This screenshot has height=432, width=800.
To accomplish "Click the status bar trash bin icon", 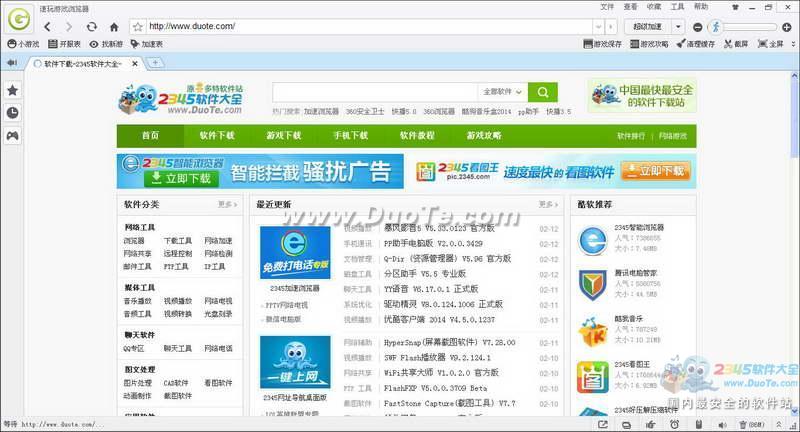I will (743, 424).
